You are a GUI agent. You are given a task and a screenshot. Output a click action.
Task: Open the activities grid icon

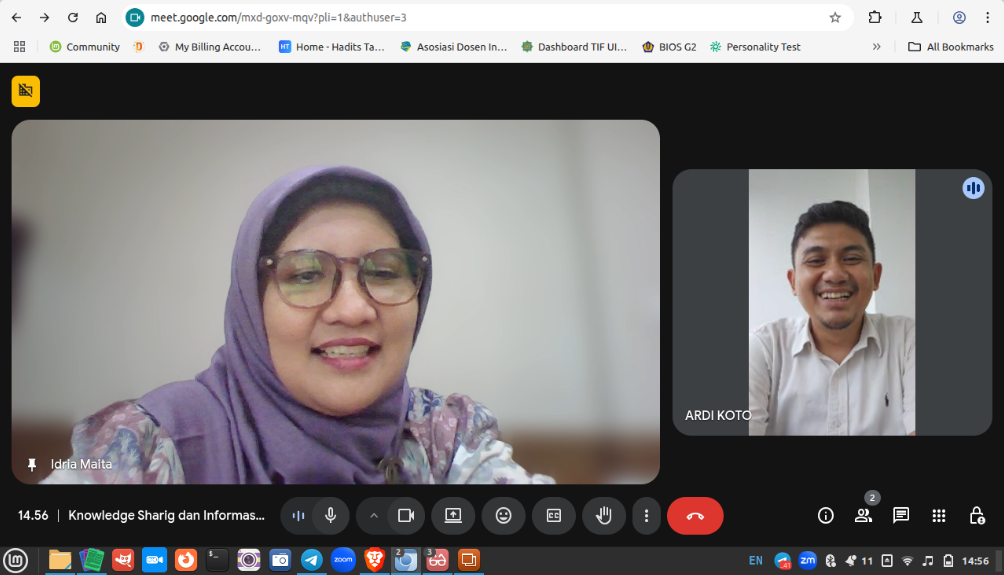point(939,516)
